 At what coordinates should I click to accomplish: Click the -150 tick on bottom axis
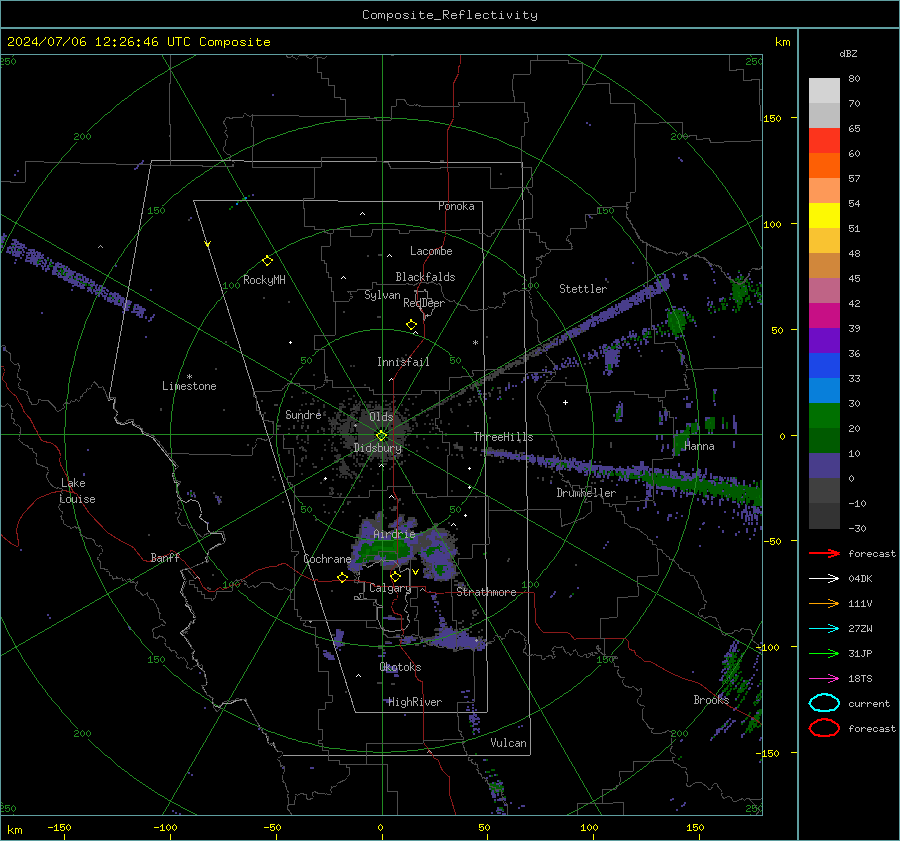(x=59, y=827)
